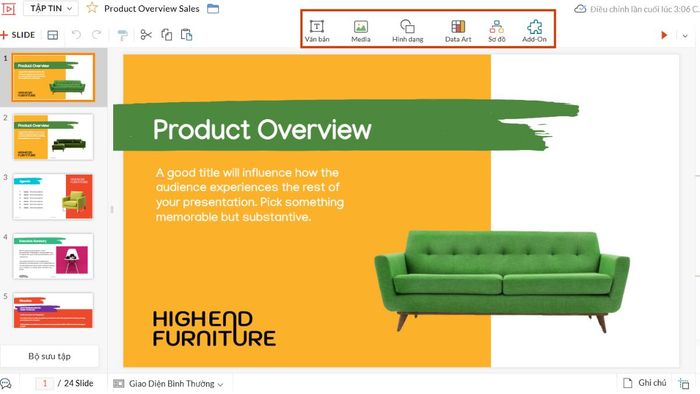Open Ghi chú notes panel
700x394 pixels.
[x=645, y=383]
